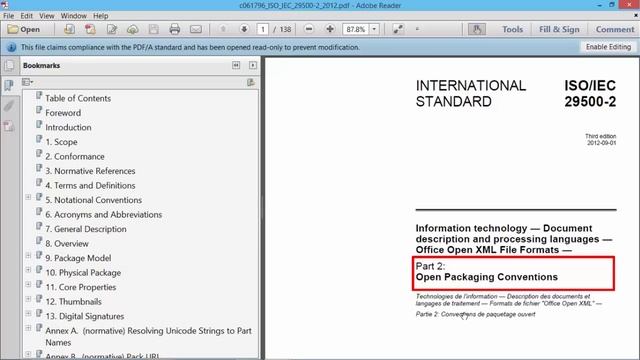The height and width of the screenshot is (360, 640).
Task: Zoom out with the minus icon
Action: click(309, 29)
